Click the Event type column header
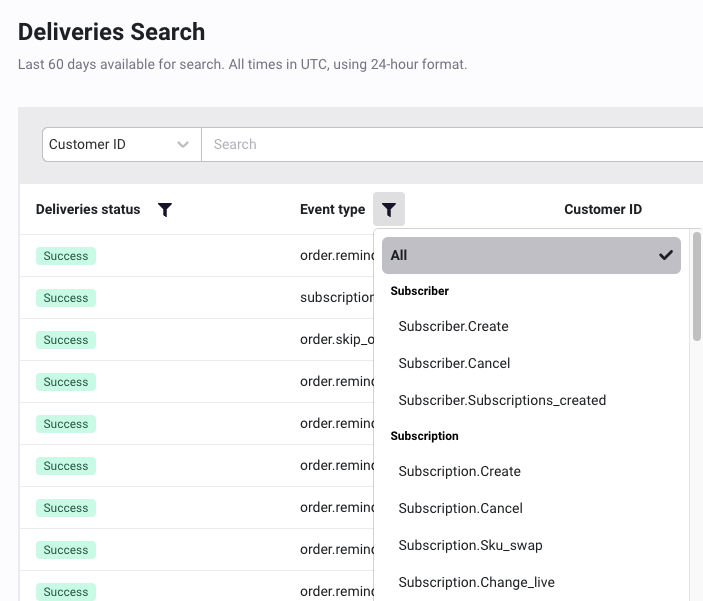Viewport: 703px width, 601px height. (332, 209)
